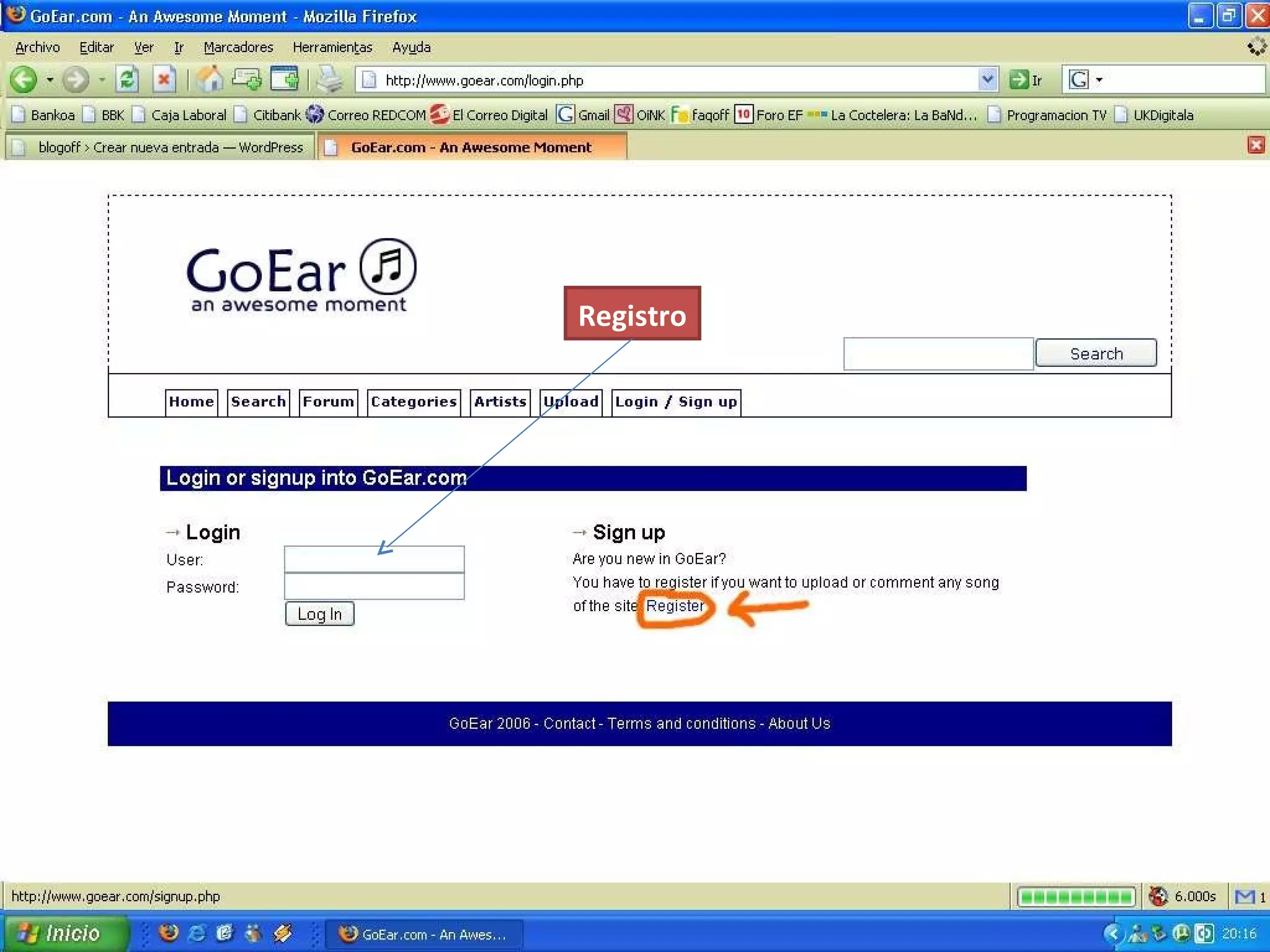Click the Firefox Back arrow button
Image resolution: width=1270 pixels, height=952 pixels.
pyautogui.click(x=24, y=80)
